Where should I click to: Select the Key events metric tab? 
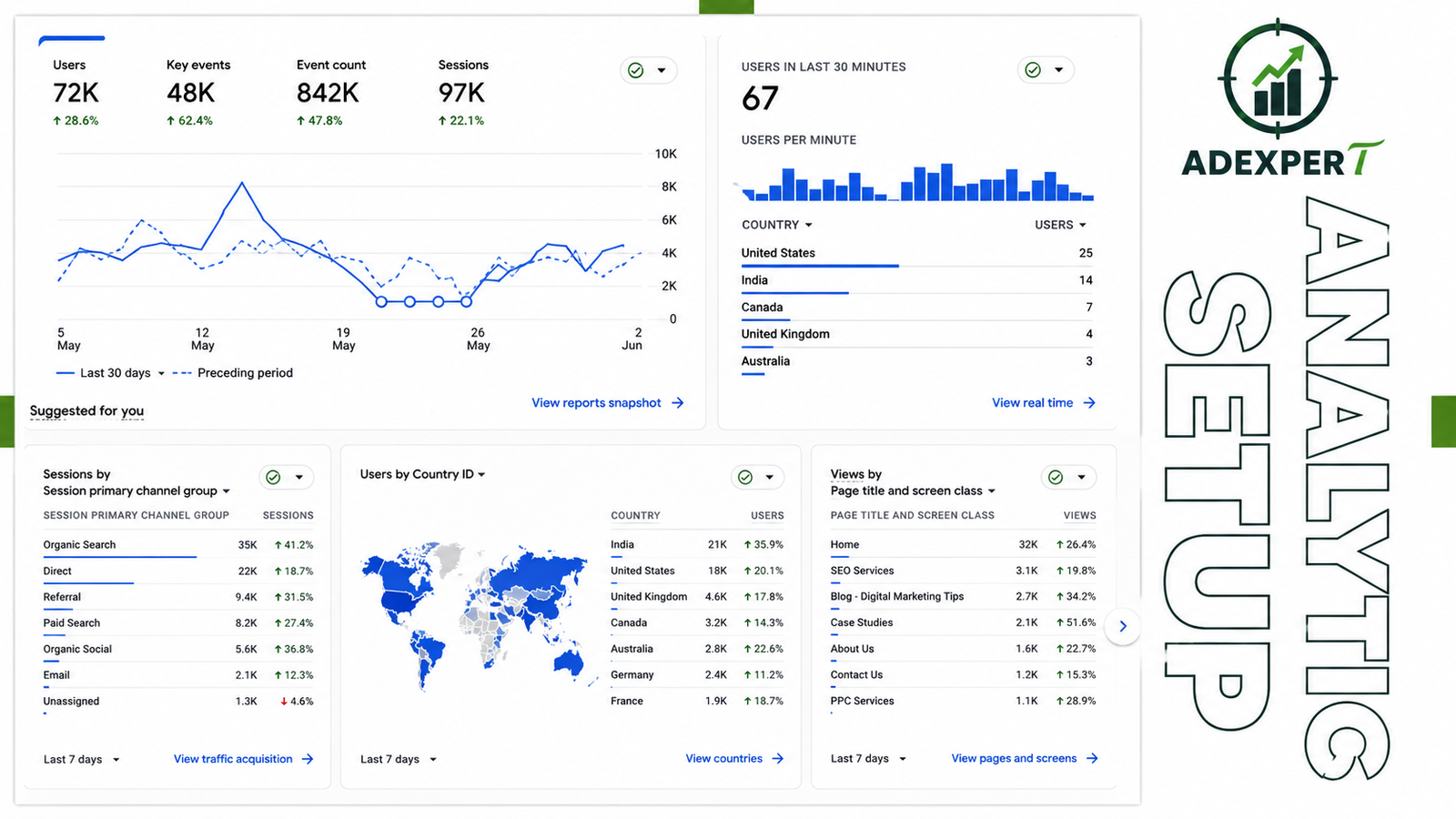(x=197, y=92)
